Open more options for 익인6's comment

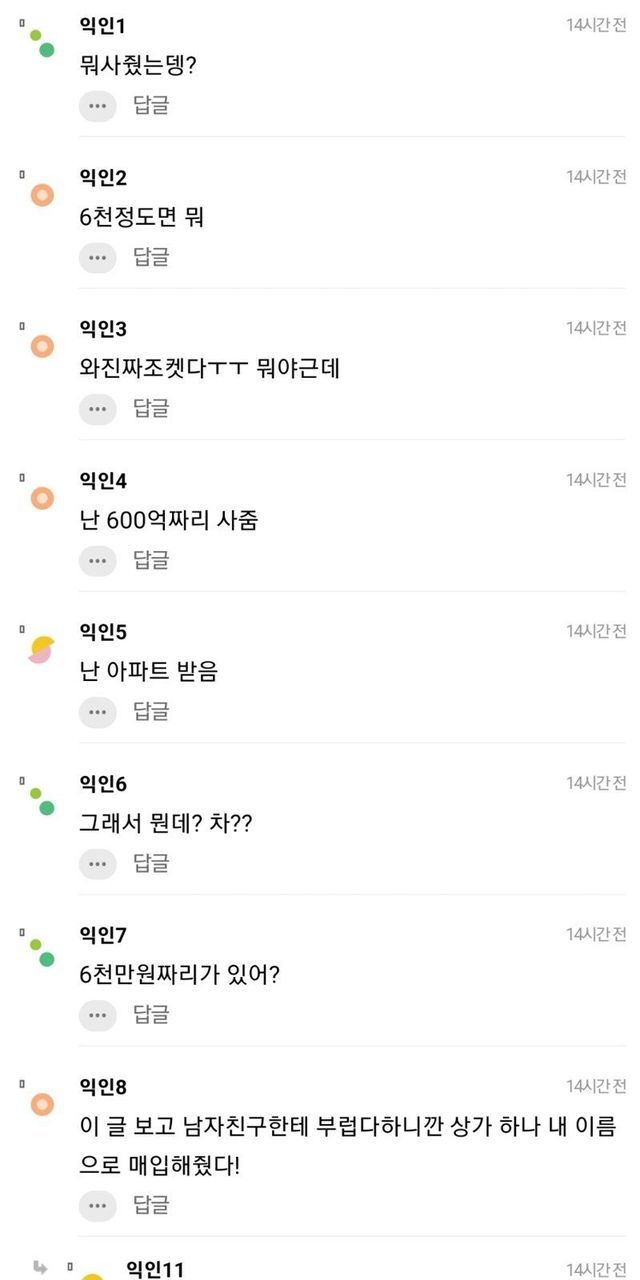[x=97, y=862]
